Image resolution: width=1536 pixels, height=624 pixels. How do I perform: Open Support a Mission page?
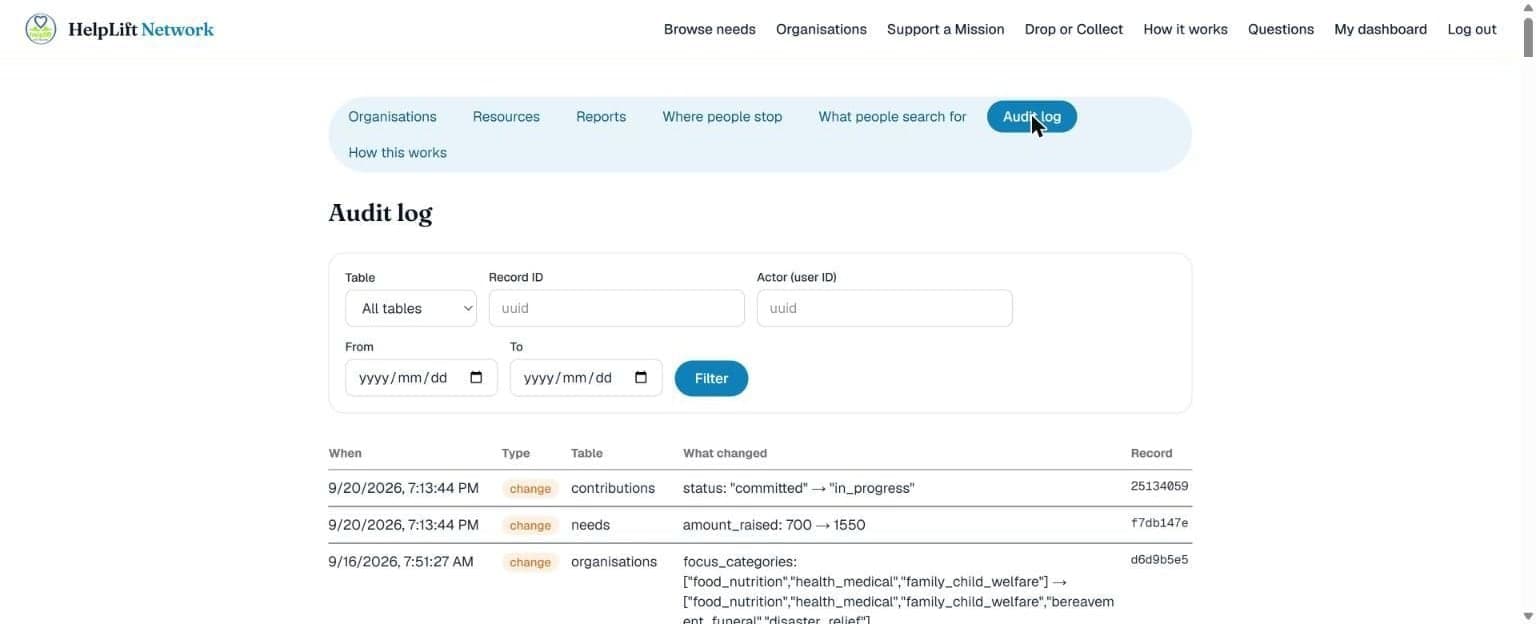946,29
